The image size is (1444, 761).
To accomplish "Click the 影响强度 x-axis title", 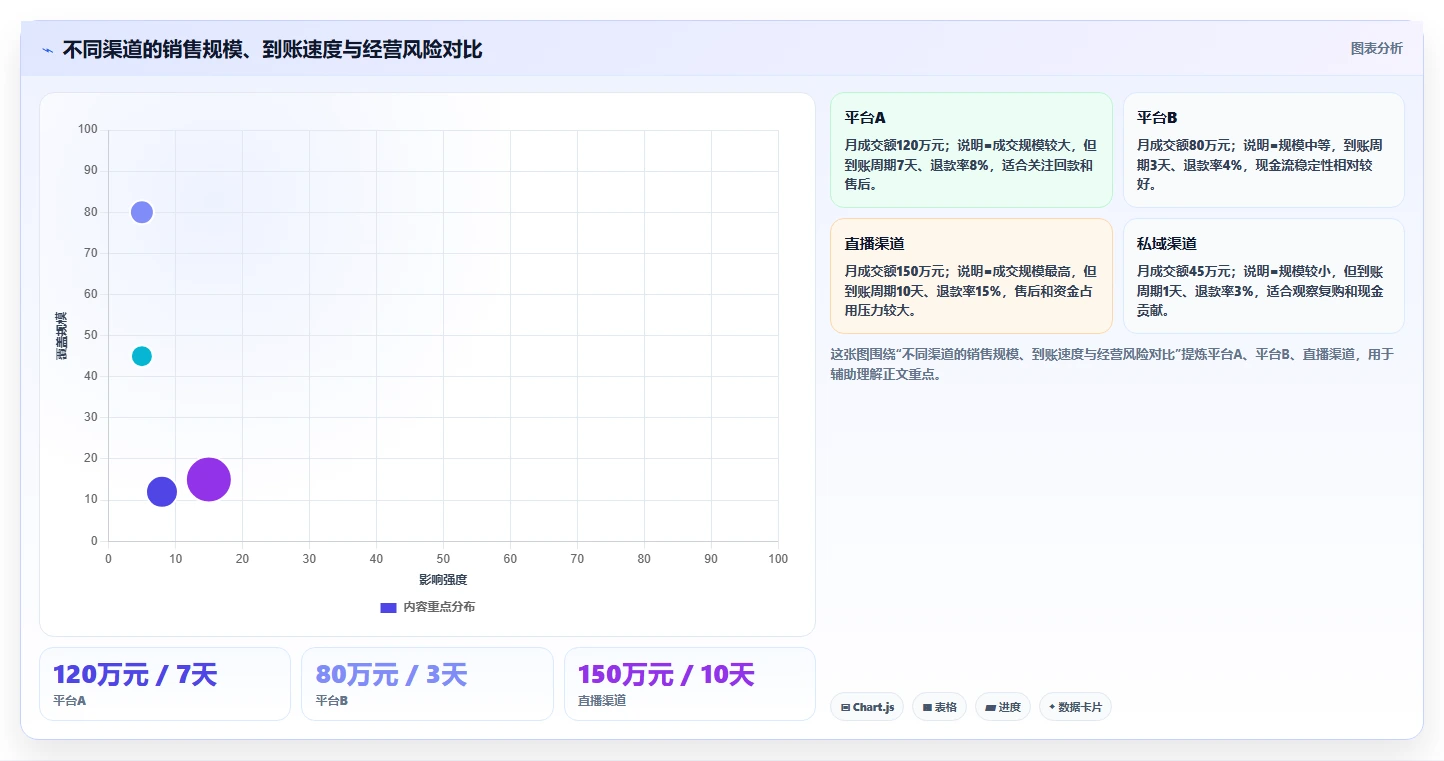I will coord(443,580).
